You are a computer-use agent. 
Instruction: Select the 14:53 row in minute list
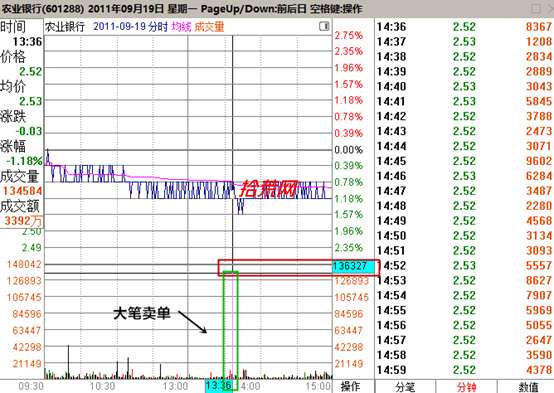[x=464, y=280]
